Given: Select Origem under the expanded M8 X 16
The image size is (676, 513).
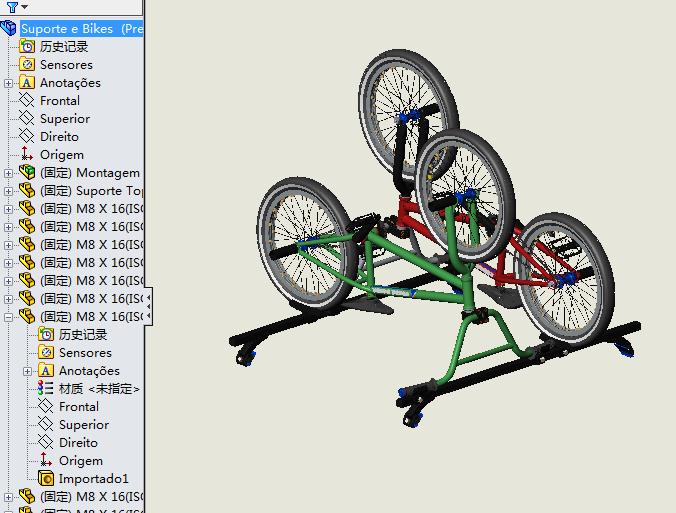Looking at the screenshot, I should pos(80,461).
